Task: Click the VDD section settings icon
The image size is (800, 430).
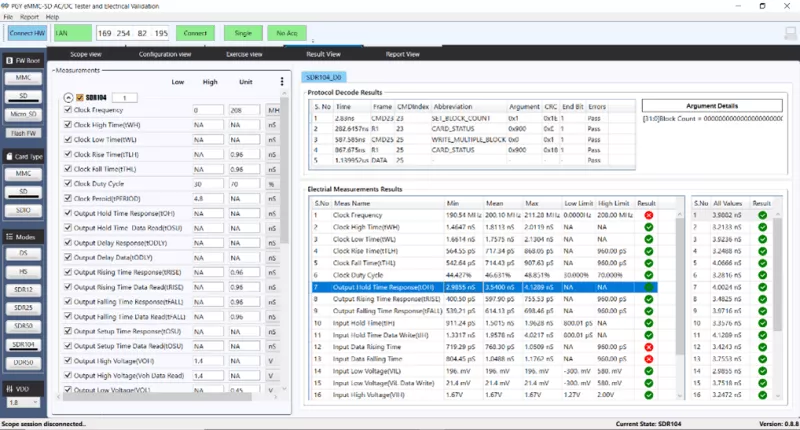Action: (x=11, y=389)
